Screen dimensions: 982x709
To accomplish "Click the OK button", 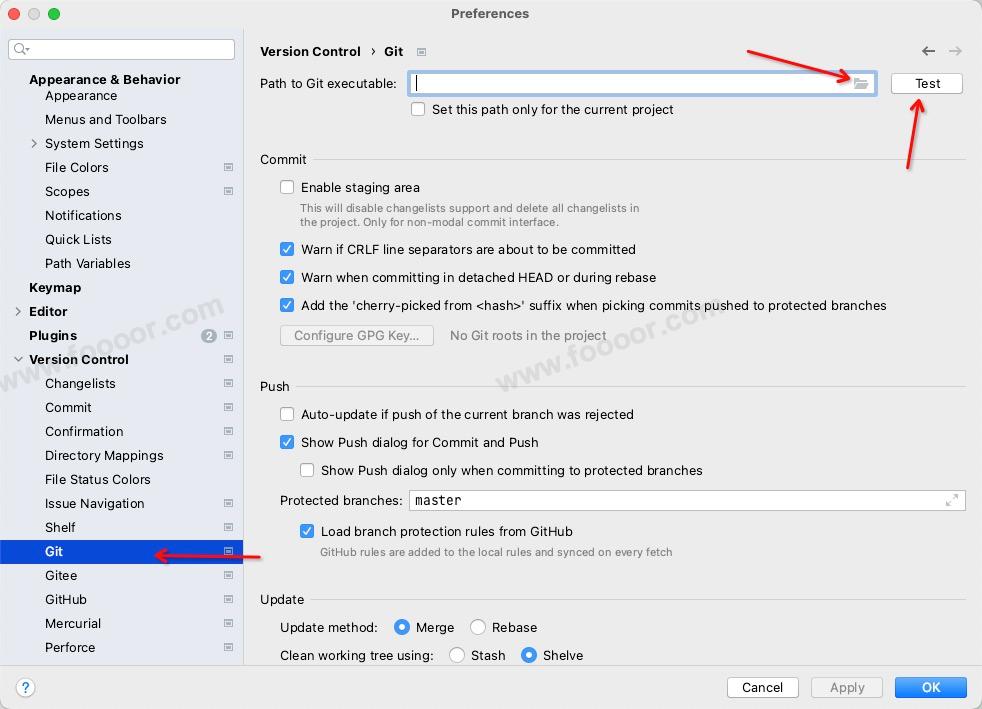I will pyautogui.click(x=930, y=687).
